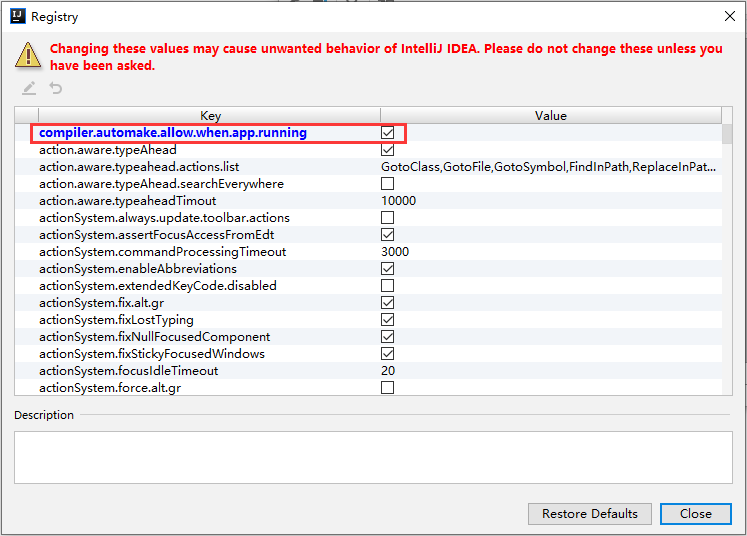Click the value 10000
The image size is (747, 536).
398,201
